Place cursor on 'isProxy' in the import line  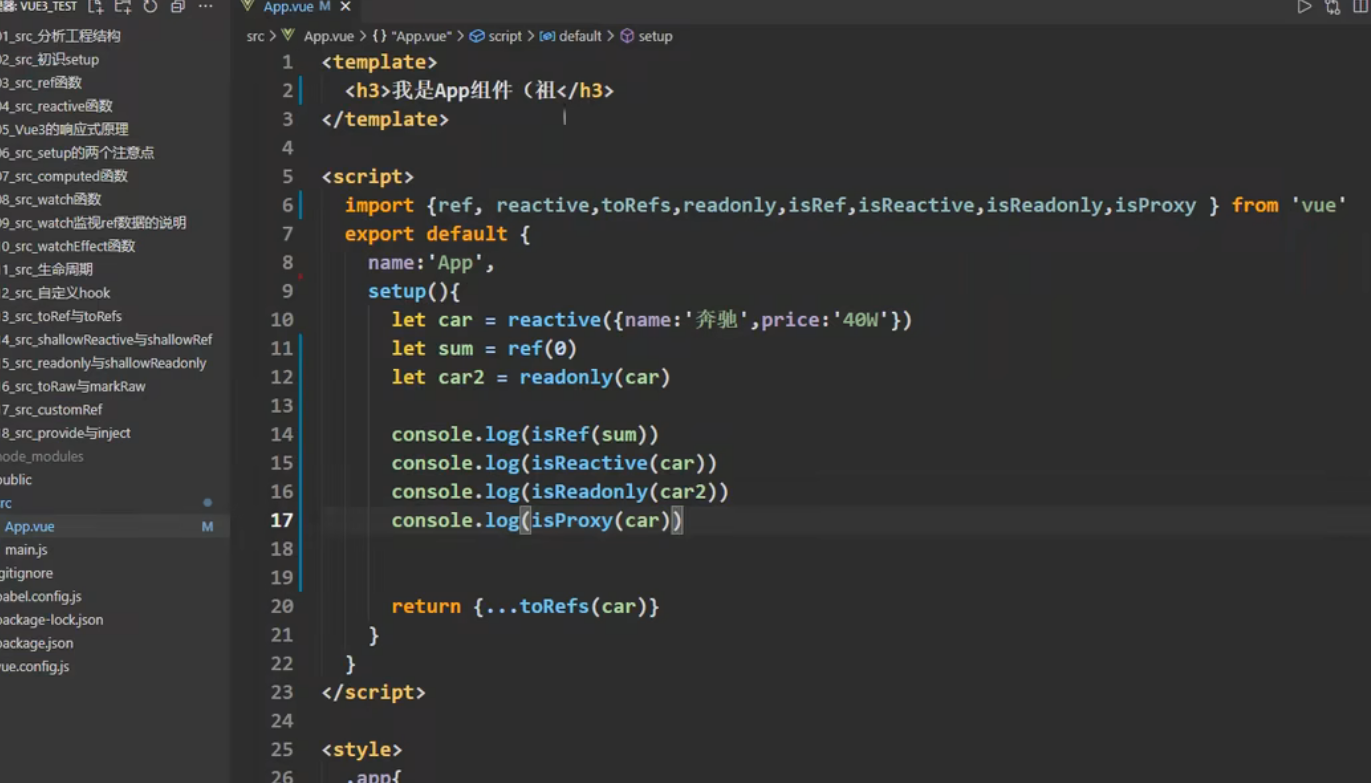(x=1155, y=205)
